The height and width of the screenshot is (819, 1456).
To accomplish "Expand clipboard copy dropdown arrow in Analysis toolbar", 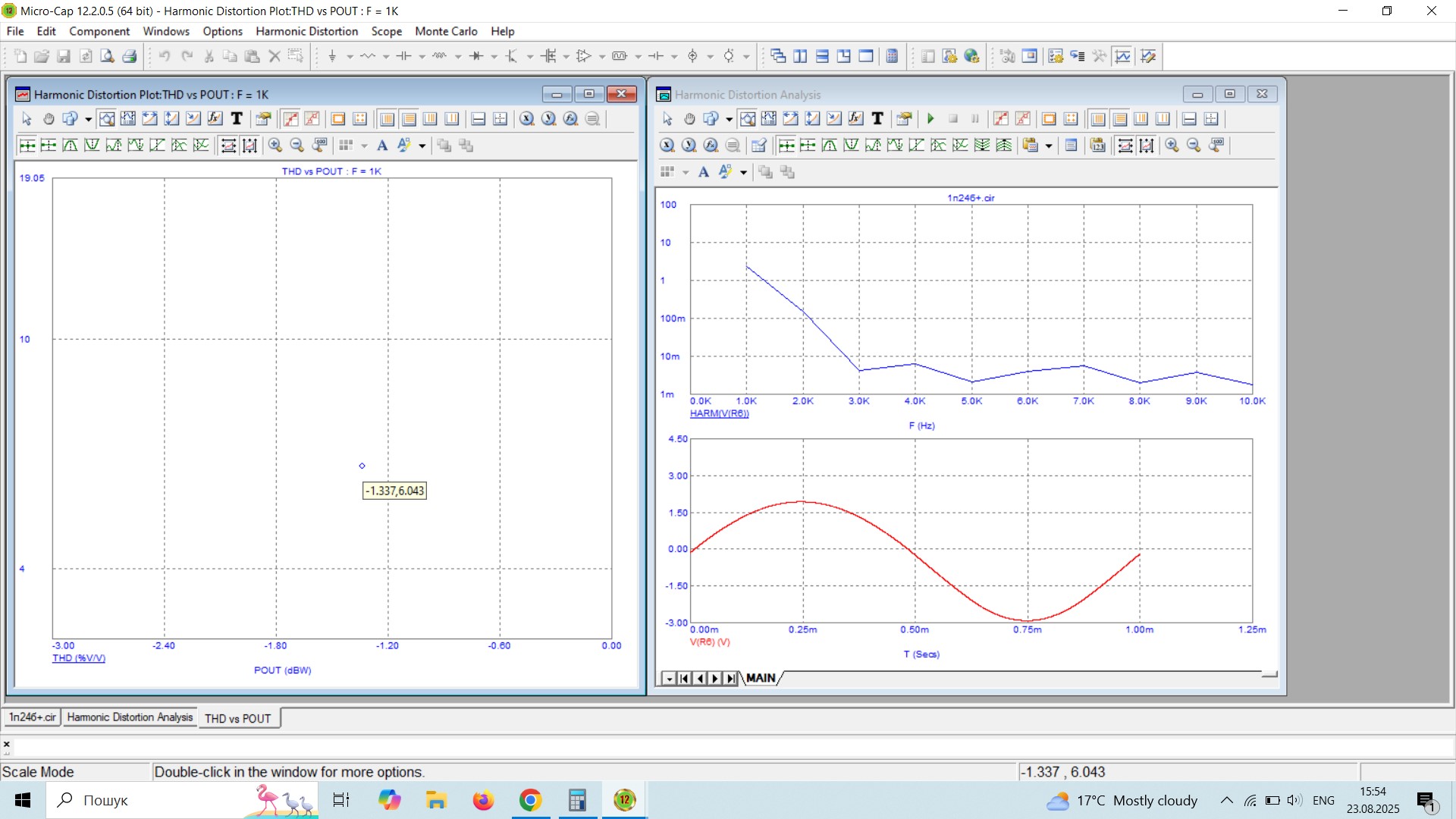I will (x=1049, y=146).
